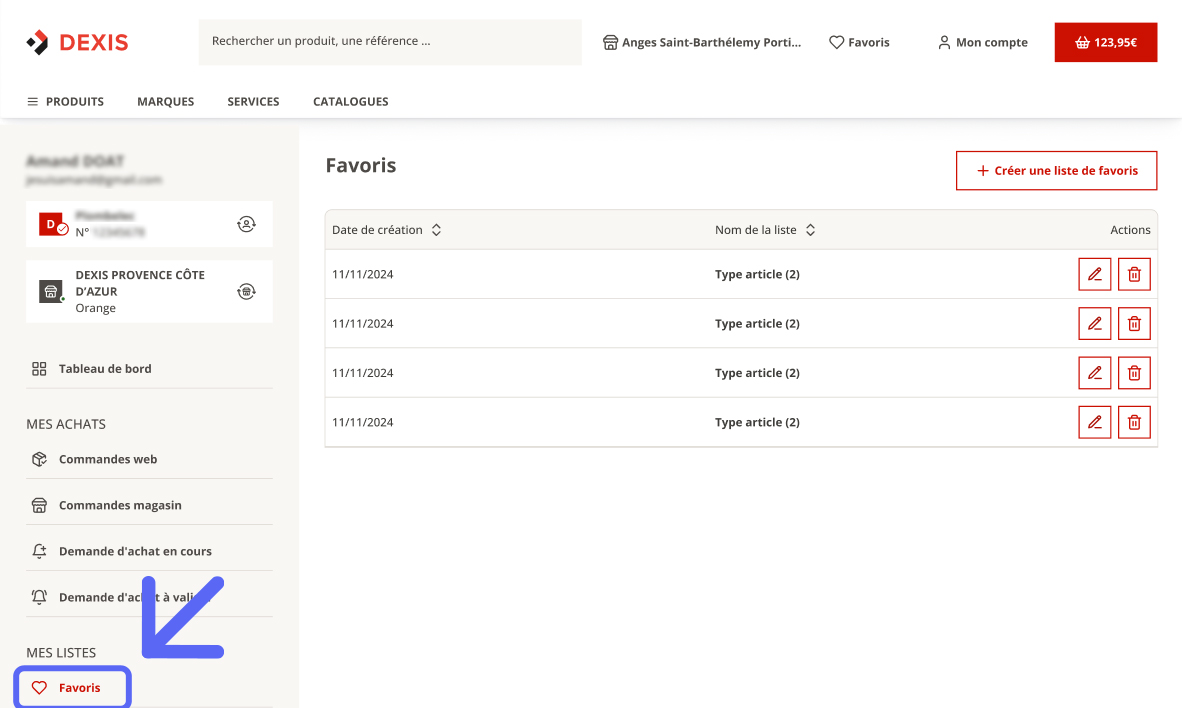Sort by Date de création
The height and width of the screenshot is (708, 1182).
[x=386, y=230]
